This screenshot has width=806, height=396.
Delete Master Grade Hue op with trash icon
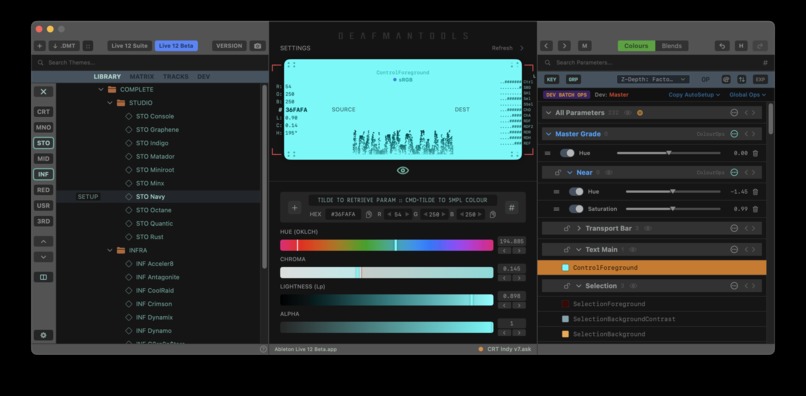point(755,153)
